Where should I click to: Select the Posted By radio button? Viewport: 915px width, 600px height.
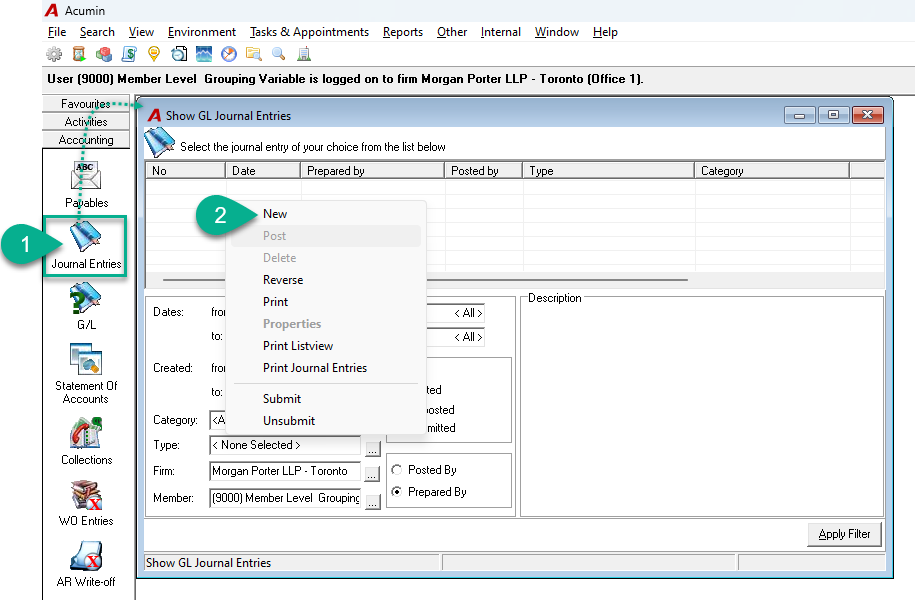[397, 470]
